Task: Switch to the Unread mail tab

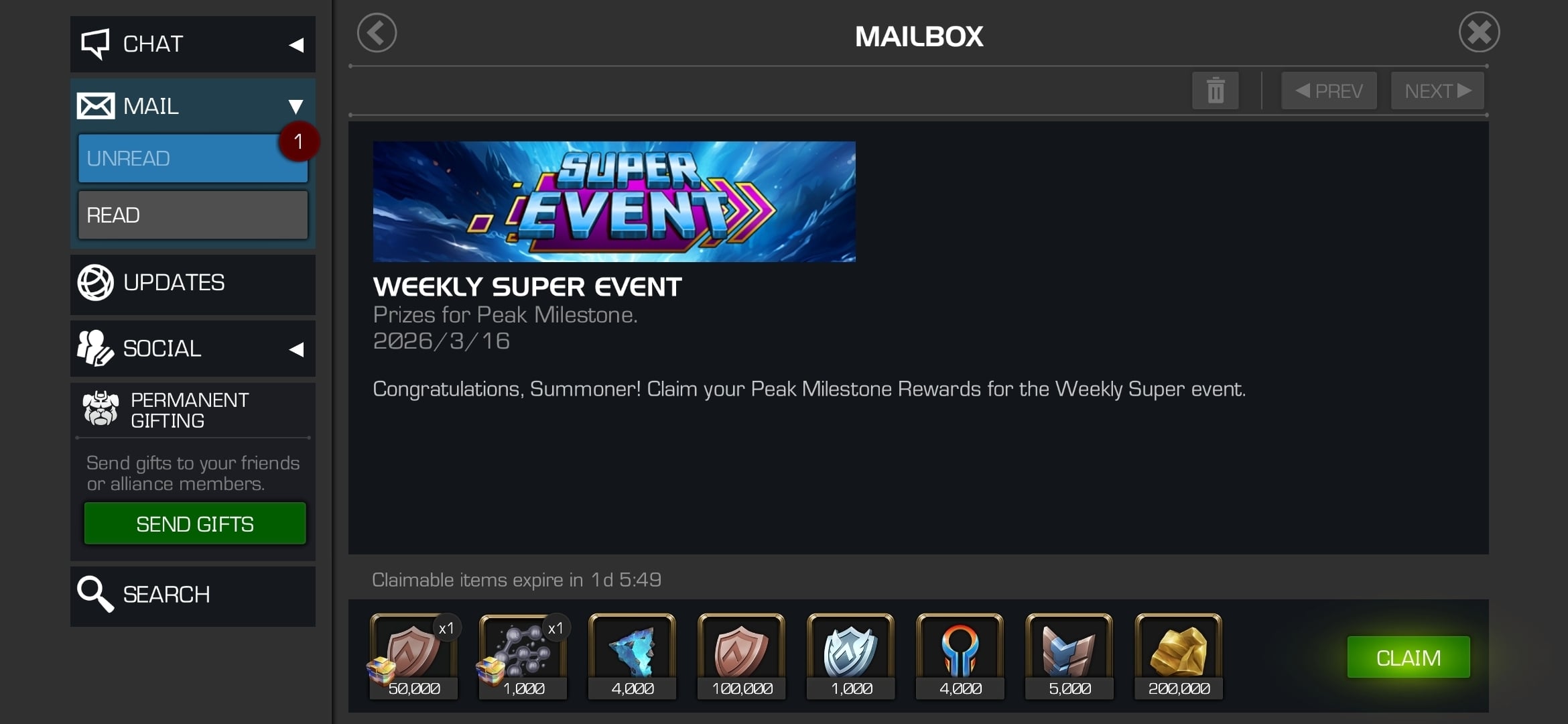Action: [x=193, y=158]
